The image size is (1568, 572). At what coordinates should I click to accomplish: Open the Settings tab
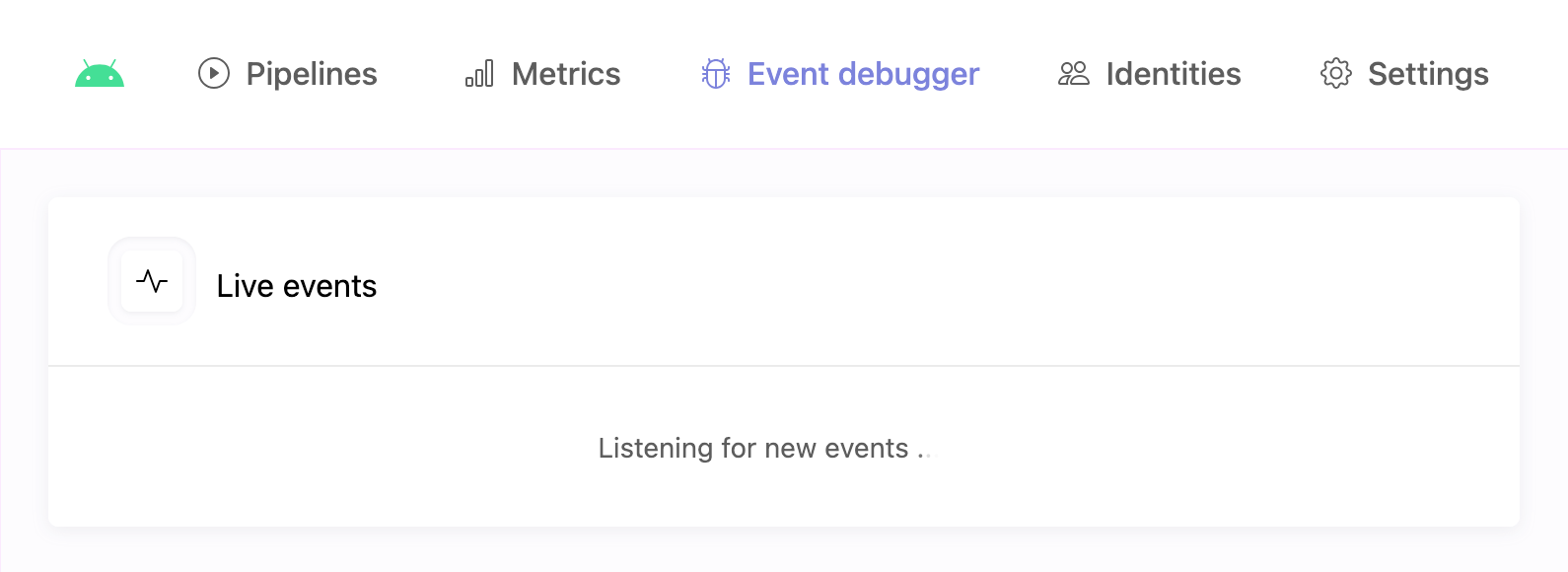(x=1428, y=73)
